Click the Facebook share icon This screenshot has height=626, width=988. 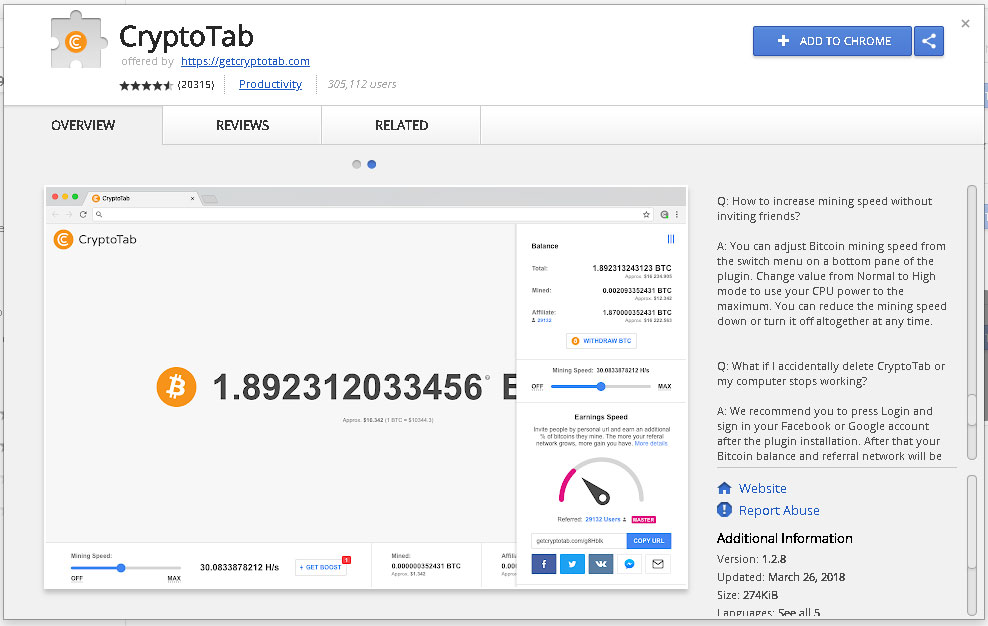[x=543, y=563]
